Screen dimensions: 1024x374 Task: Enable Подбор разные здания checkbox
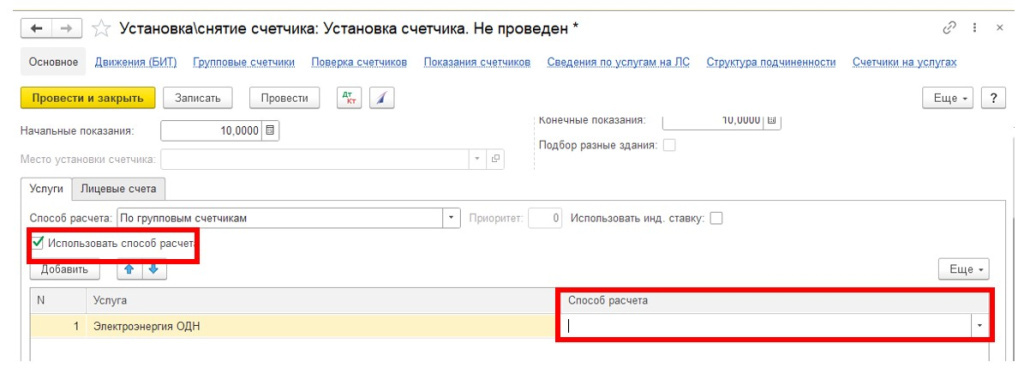coord(669,146)
